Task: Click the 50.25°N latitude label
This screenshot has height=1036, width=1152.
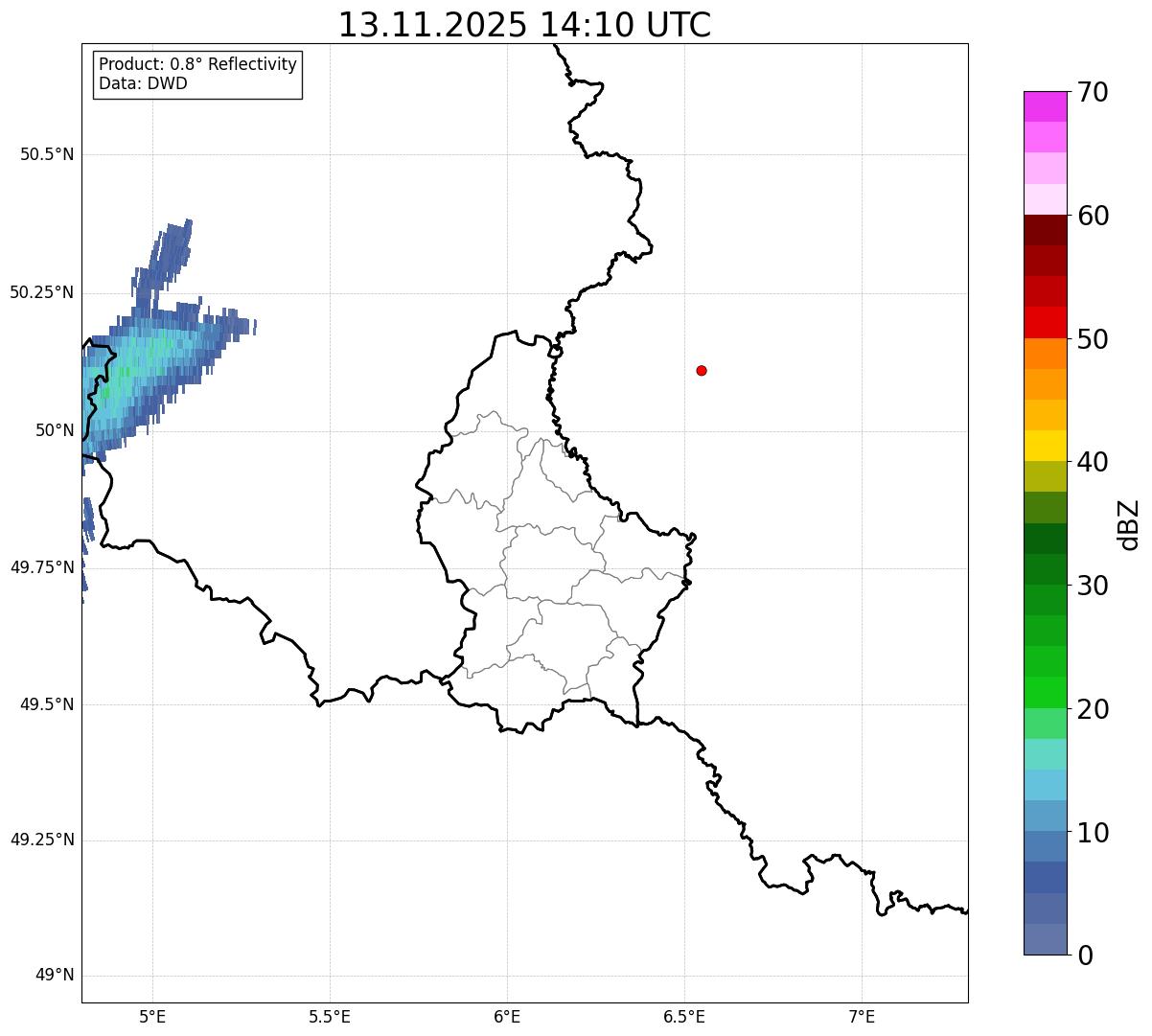Action: pyautogui.click(x=42, y=292)
